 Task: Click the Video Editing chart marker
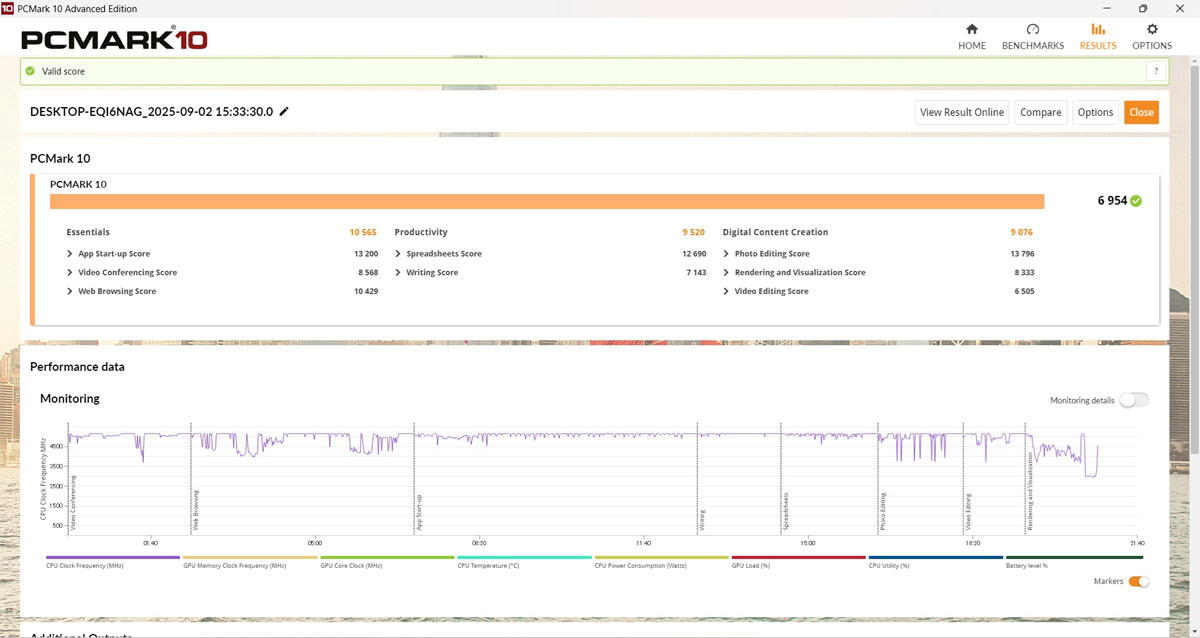[x=968, y=511]
